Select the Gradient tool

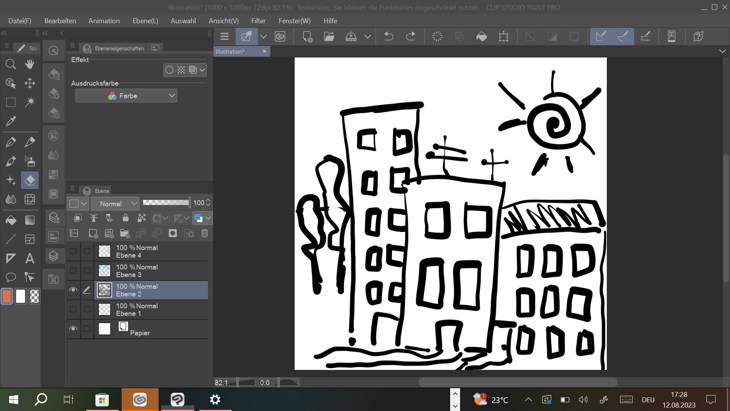30,220
